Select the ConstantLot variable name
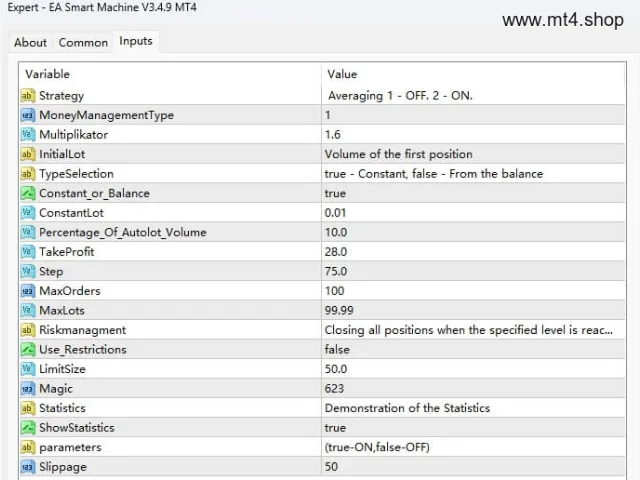Image resolution: width=640 pixels, height=480 pixels. [71, 213]
